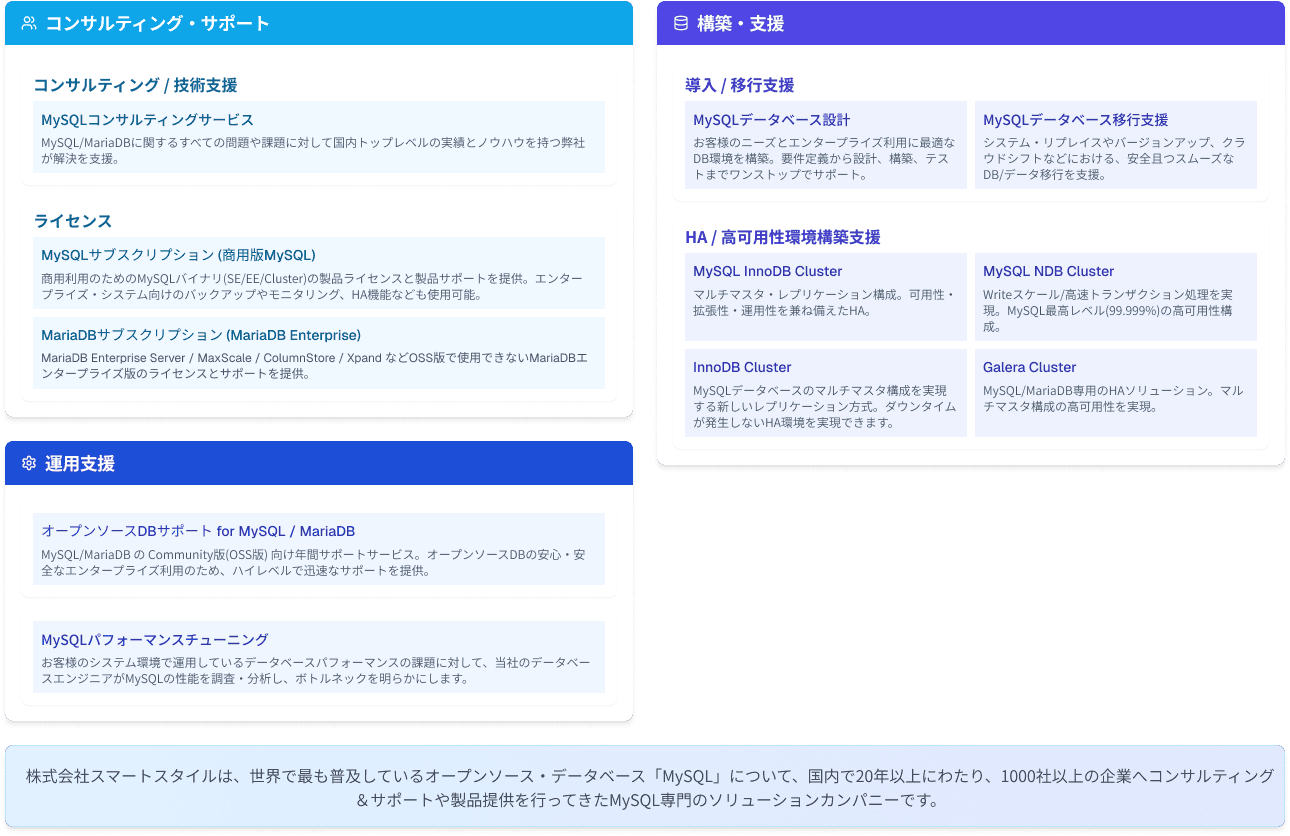Click the description under MariaDBサブスクリプション
This screenshot has width=1290, height=836.
[x=314, y=367]
